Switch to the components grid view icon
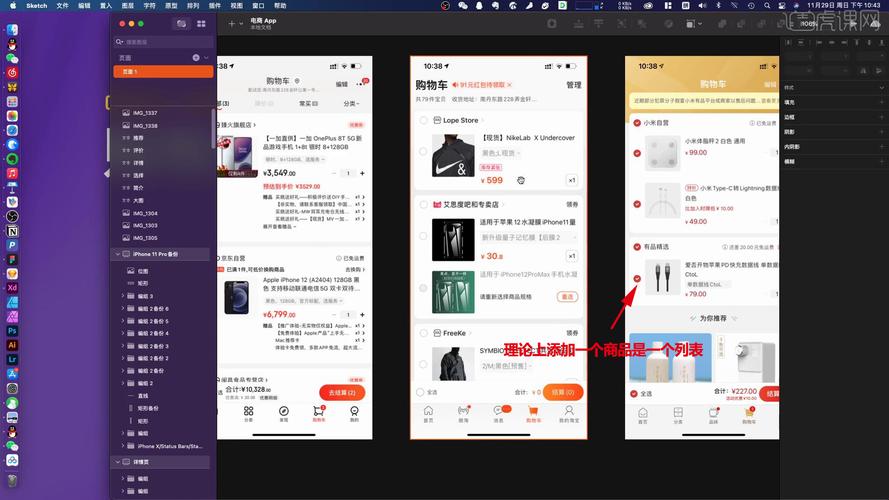The height and width of the screenshot is (500, 889). [x=201, y=23]
